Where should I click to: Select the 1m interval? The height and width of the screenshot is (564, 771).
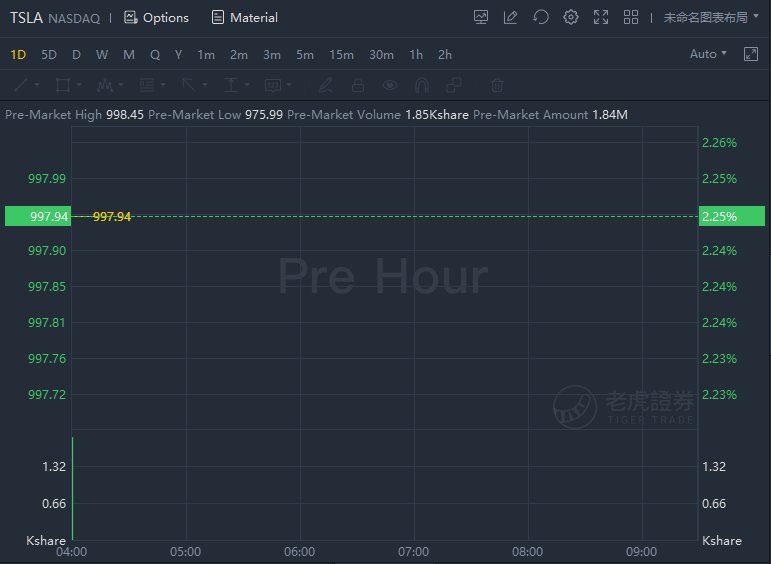(x=206, y=55)
